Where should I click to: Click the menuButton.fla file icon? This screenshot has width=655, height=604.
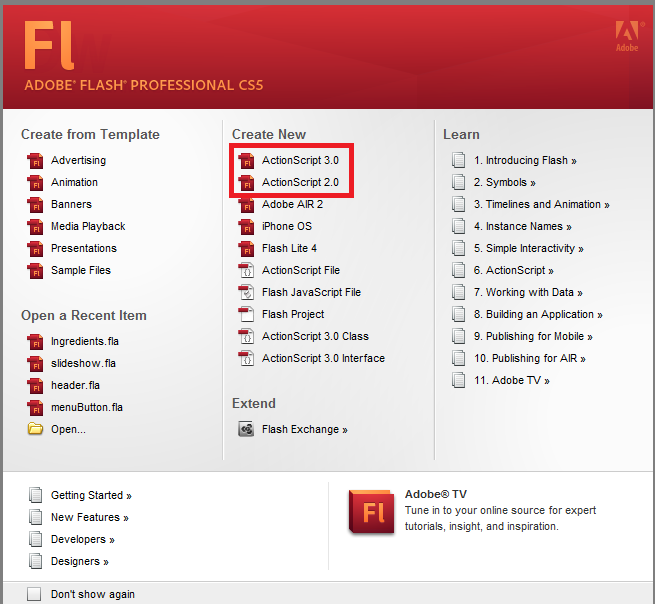click(36, 408)
